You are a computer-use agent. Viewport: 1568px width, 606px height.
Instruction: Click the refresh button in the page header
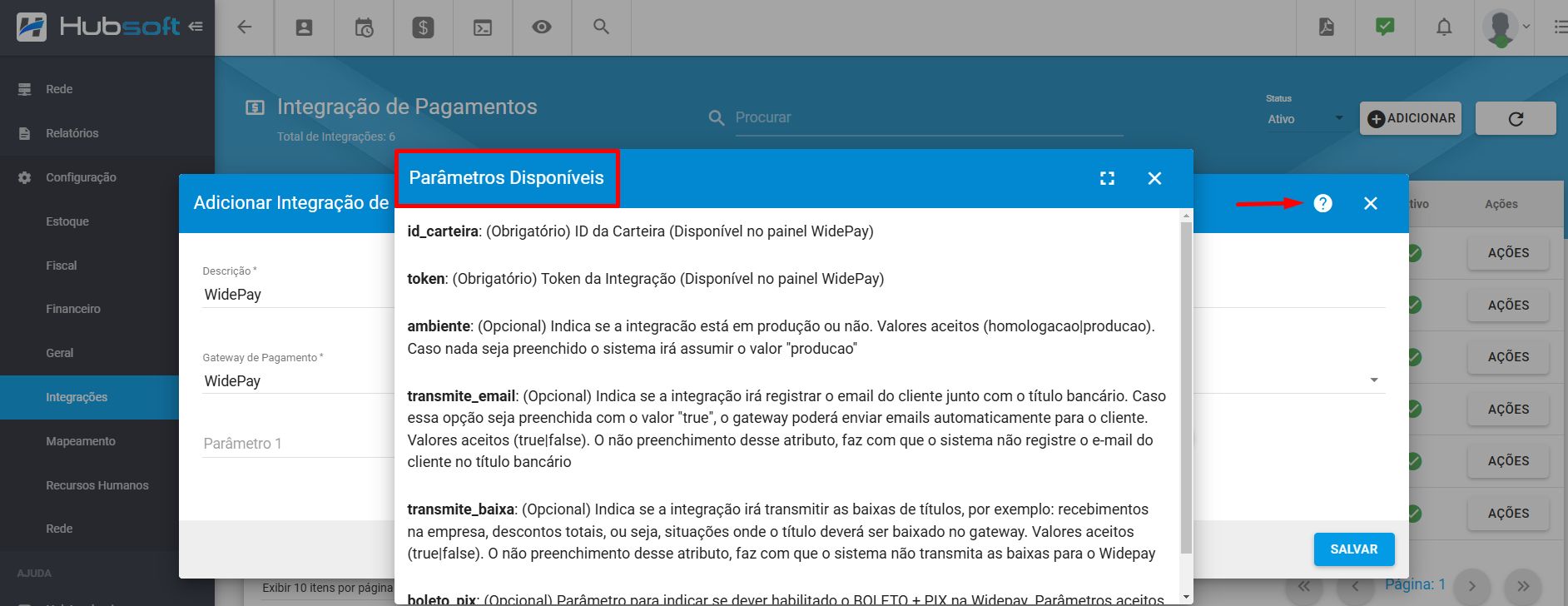click(1516, 118)
